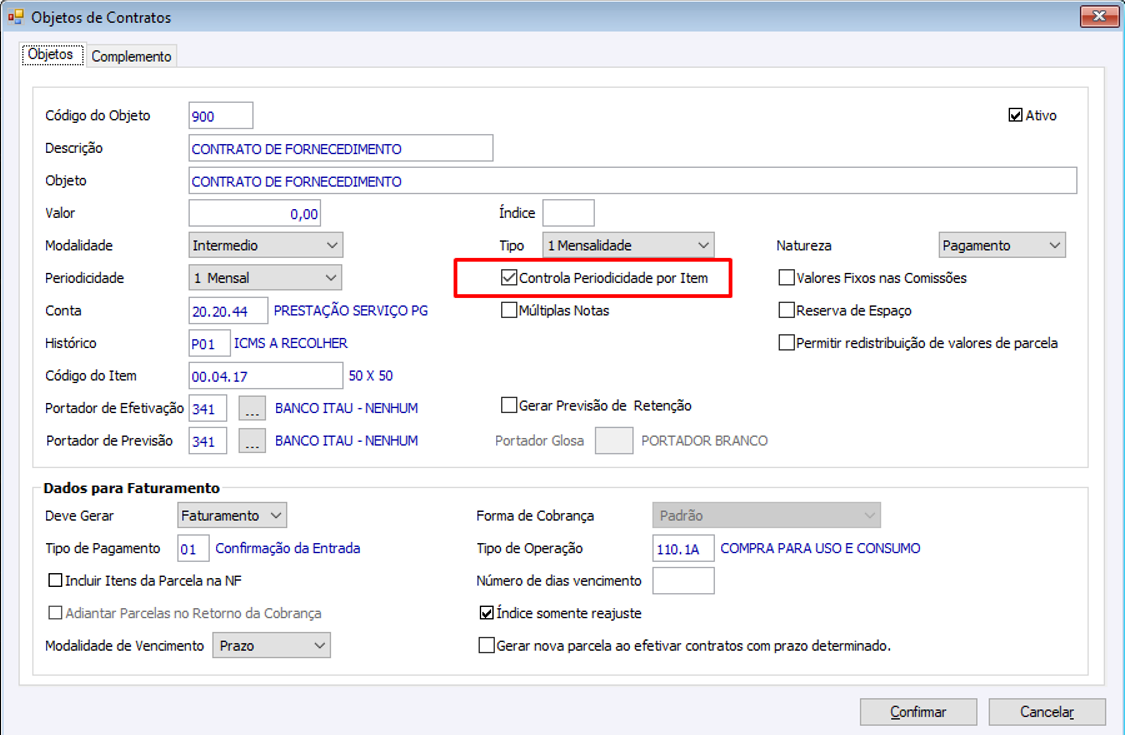Focus the Objeto text field
Image resolution: width=1126 pixels, height=735 pixels.
pyautogui.click(x=633, y=180)
